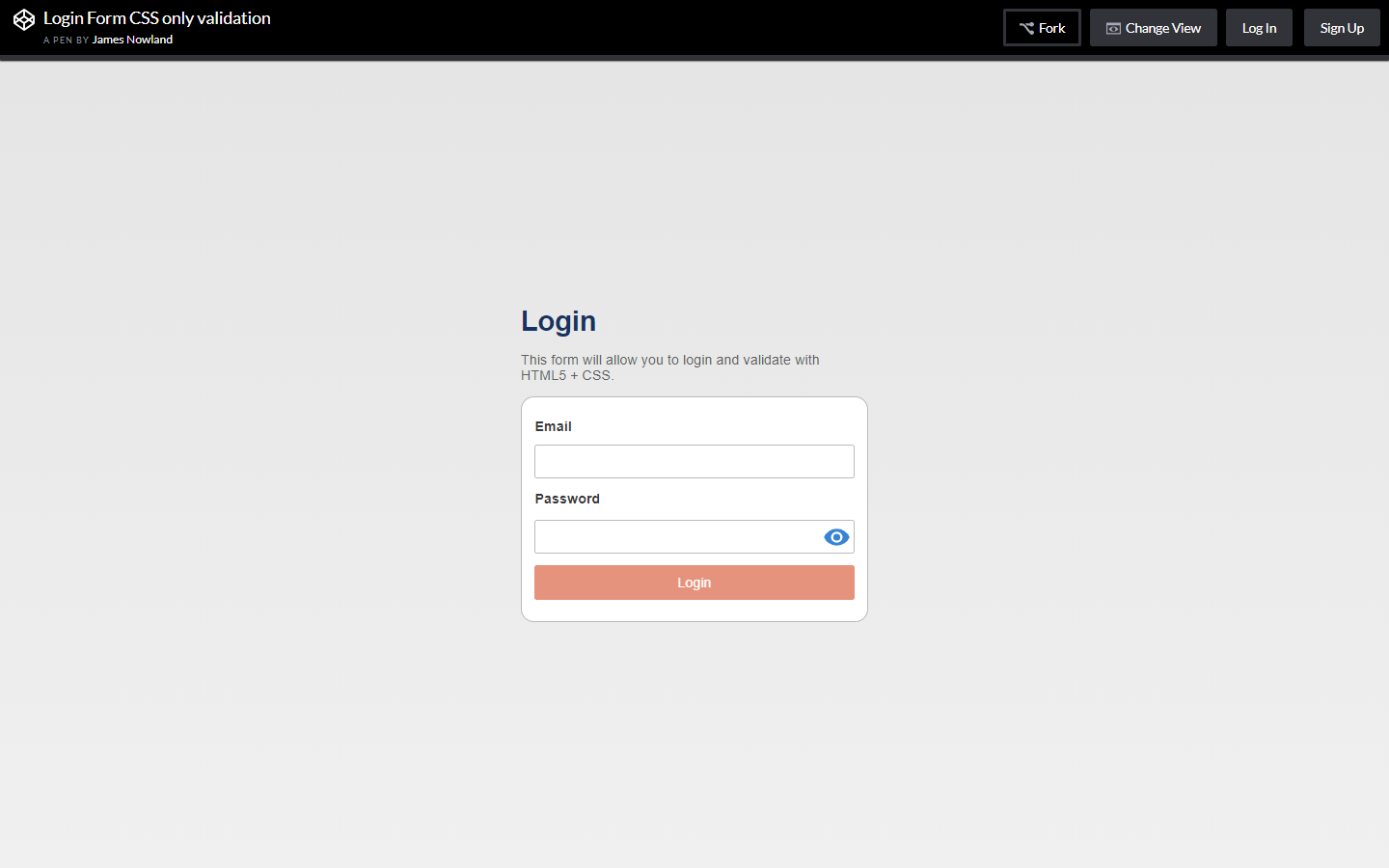Click the large 'Login' heading
1389x868 pixels.
[x=558, y=321]
